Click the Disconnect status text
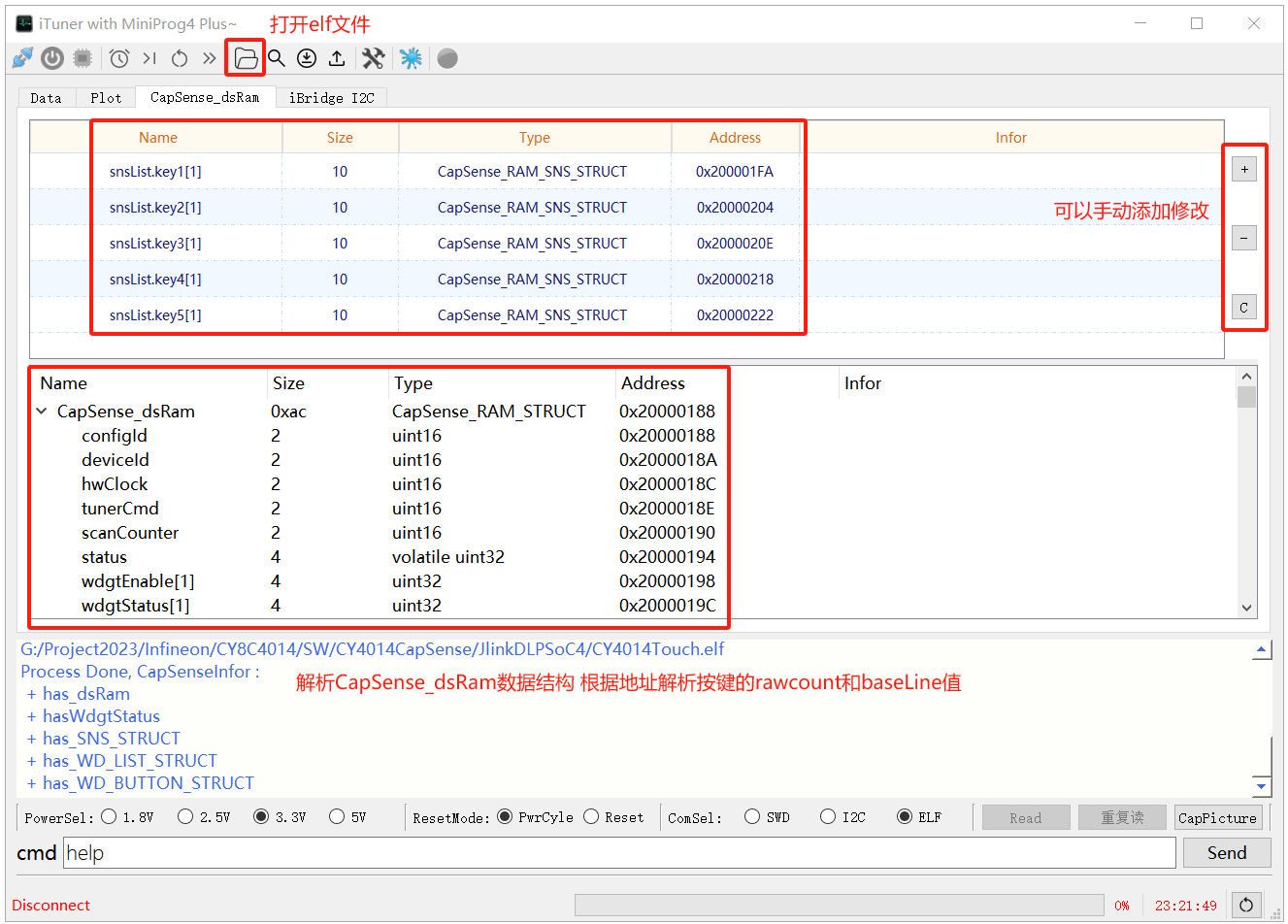The height and width of the screenshot is (924, 1288). tap(50, 906)
